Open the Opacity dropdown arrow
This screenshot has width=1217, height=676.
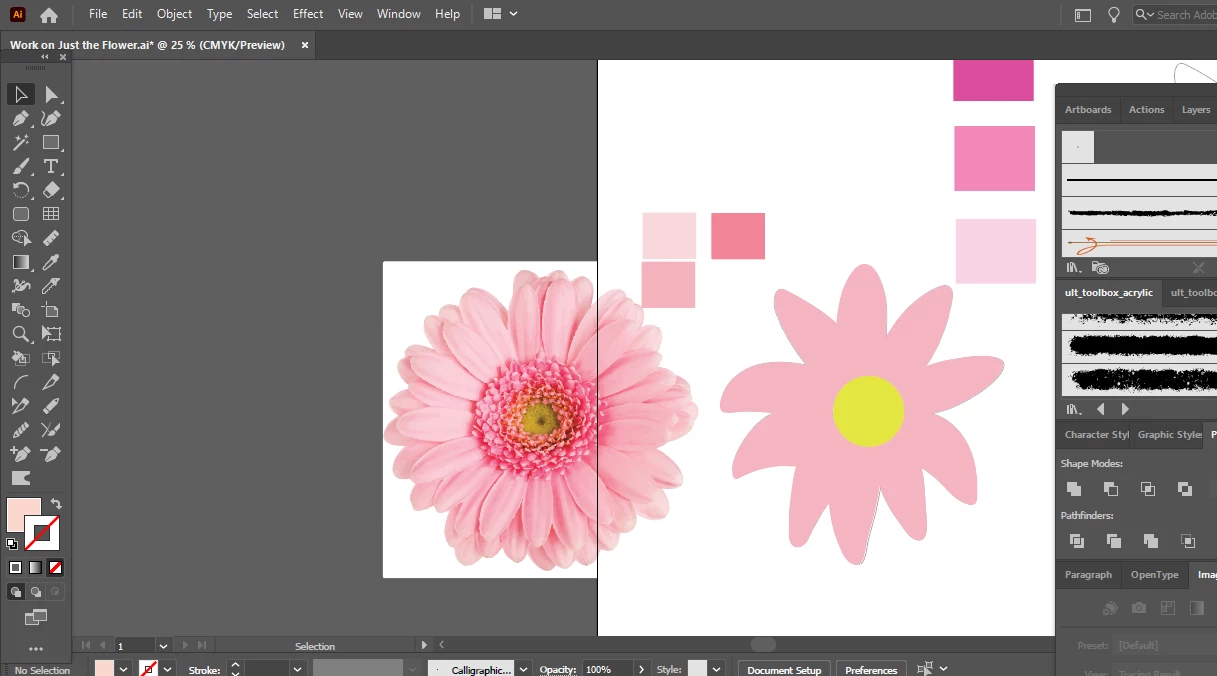pyautogui.click(x=640, y=669)
